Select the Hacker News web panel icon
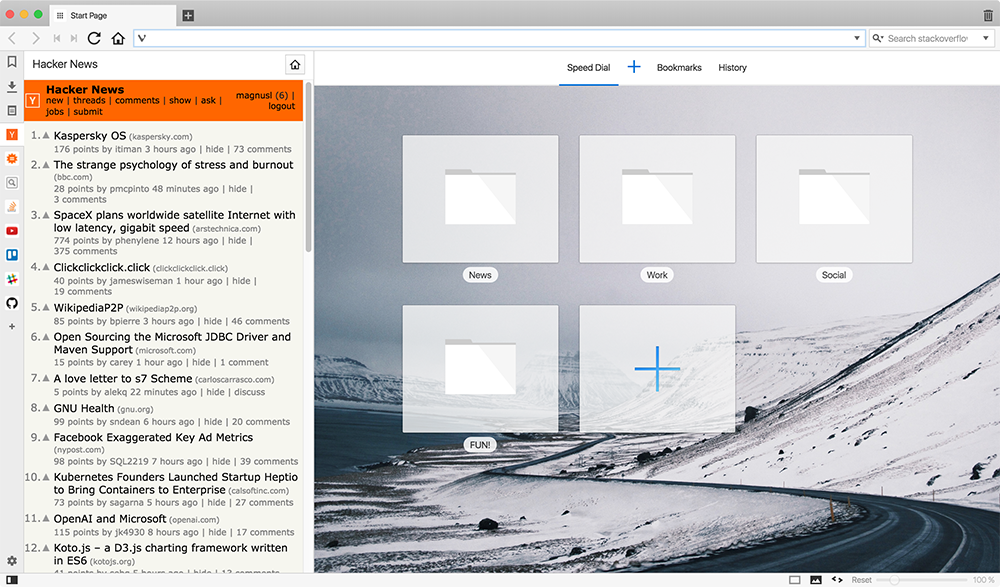1000x587 pixels. [11, 135]
